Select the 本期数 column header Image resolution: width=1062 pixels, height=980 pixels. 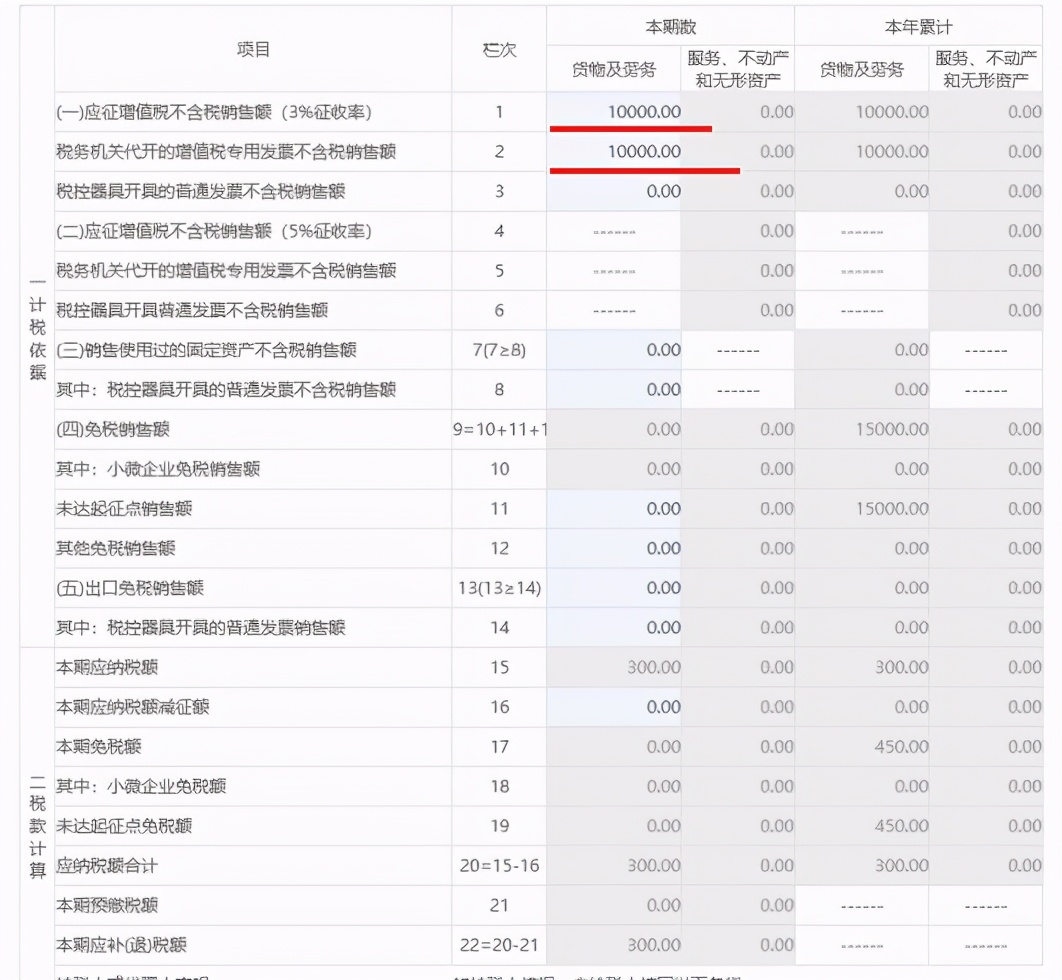click(668, 23)
